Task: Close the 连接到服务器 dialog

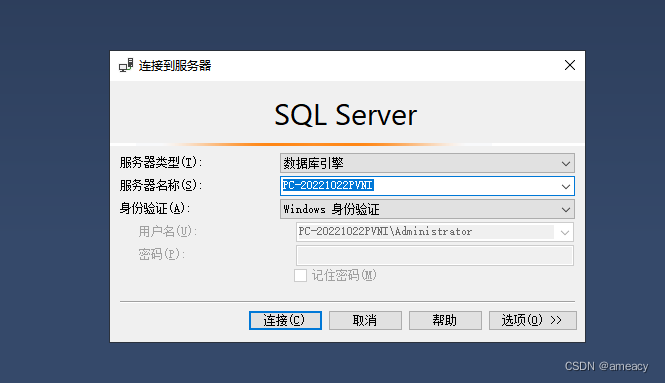Action: pos(570,65)
